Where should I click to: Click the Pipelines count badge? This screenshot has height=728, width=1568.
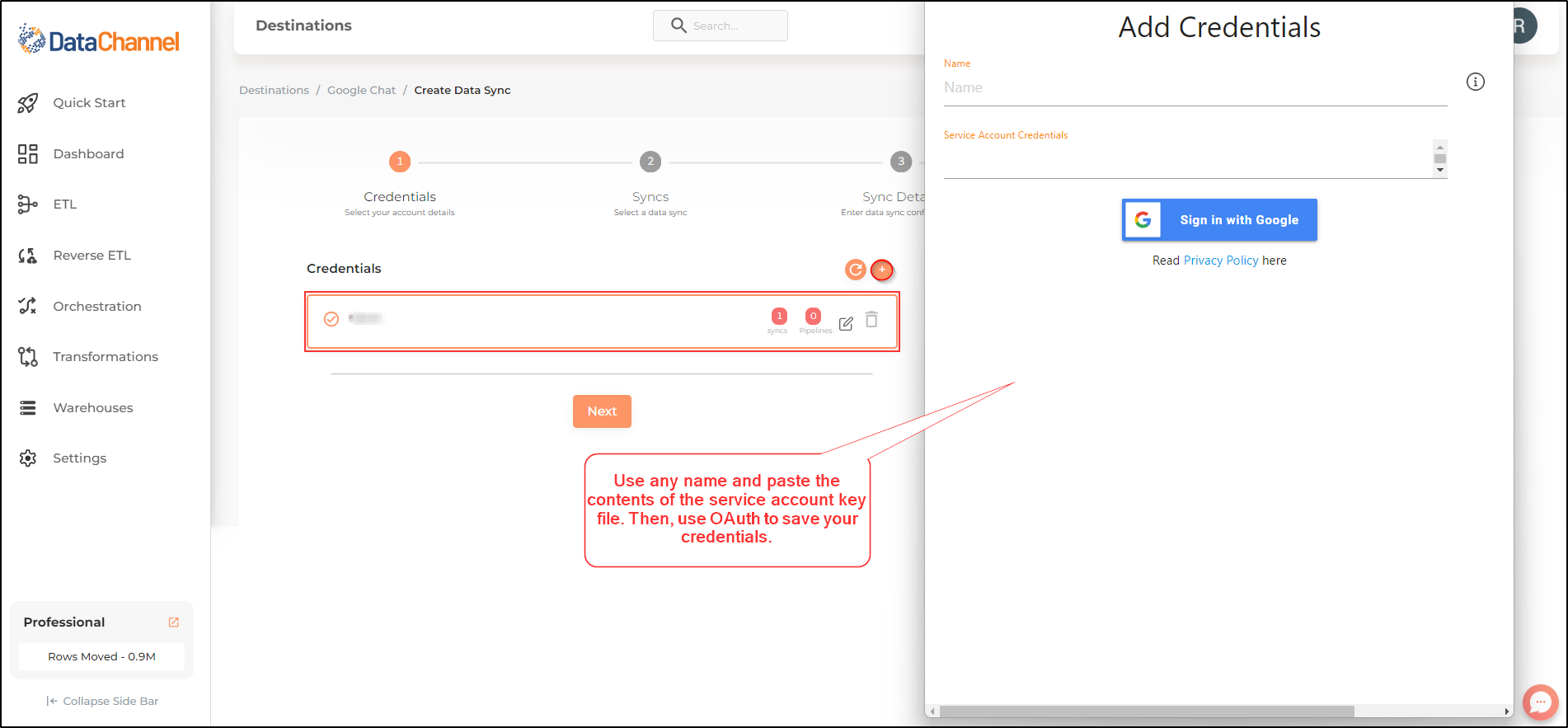(814, 316)
